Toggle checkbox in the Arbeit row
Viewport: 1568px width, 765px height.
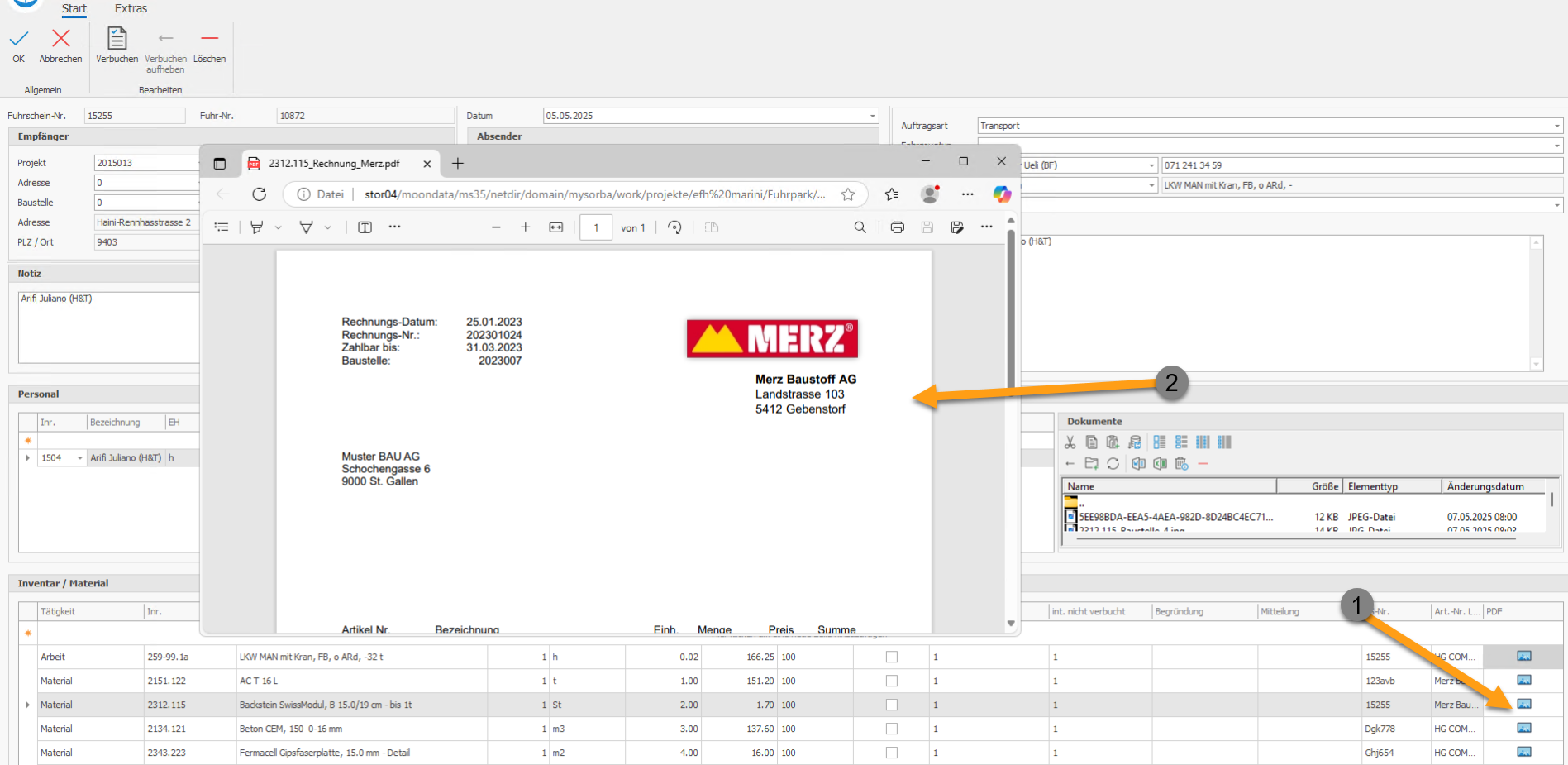point(891,657)
